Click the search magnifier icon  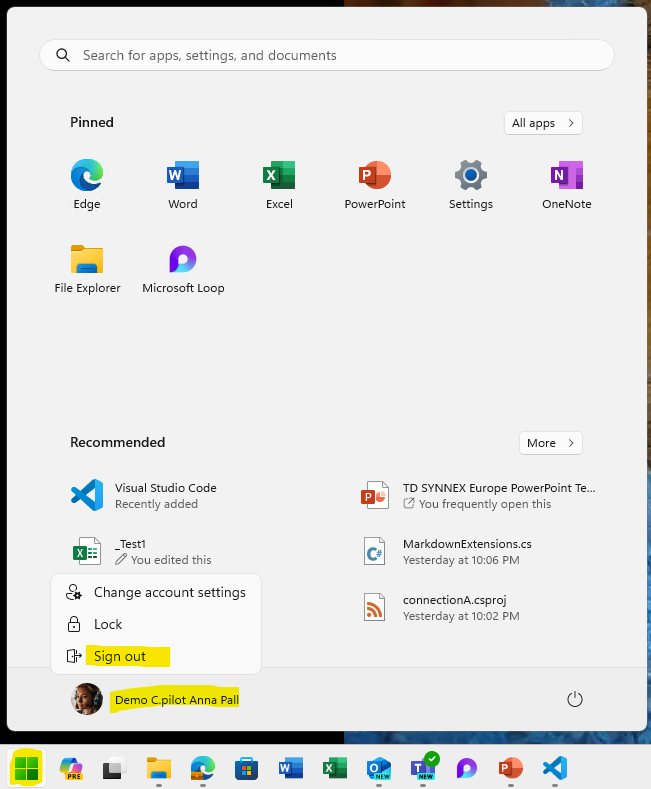click(63, 55)
